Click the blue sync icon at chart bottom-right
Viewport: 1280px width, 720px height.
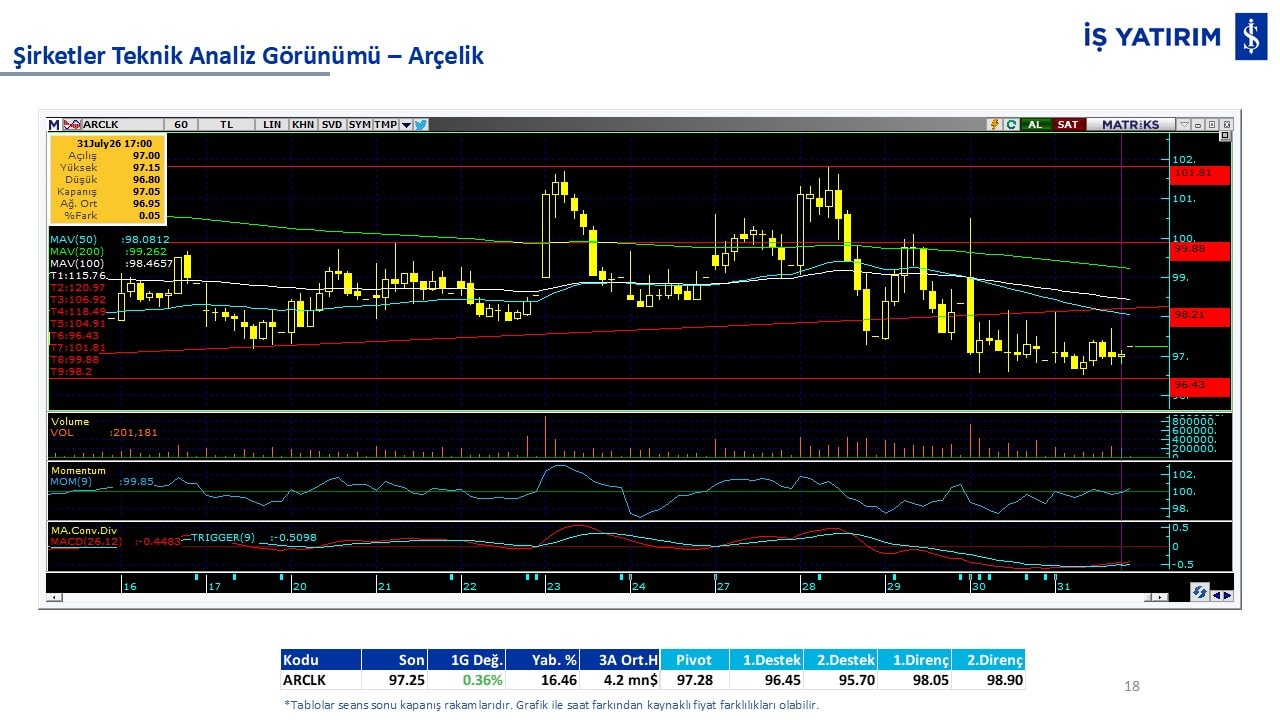(x=1199, y=592)
